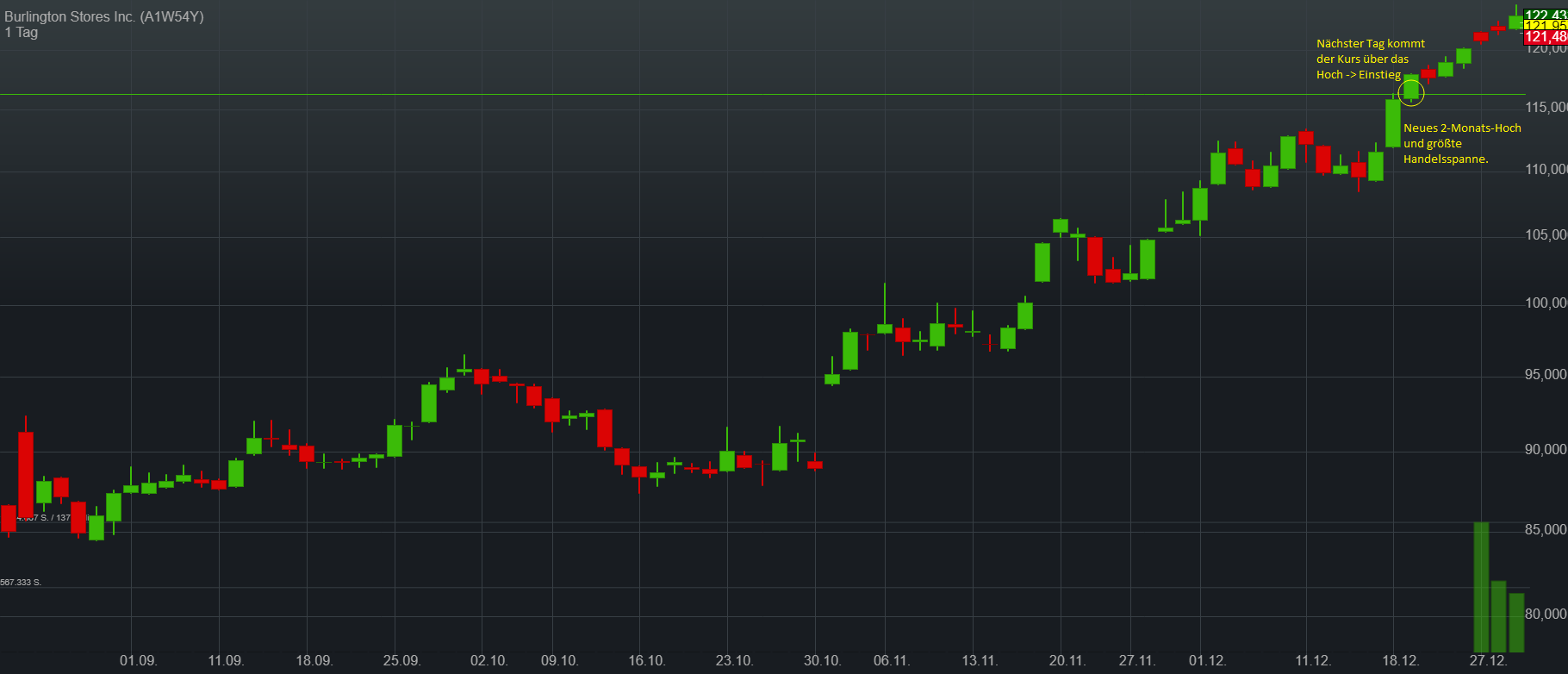Click the 110,00 price axis label
Image resolution: width=1568 pixels, height=674 pixels.
1546,170
